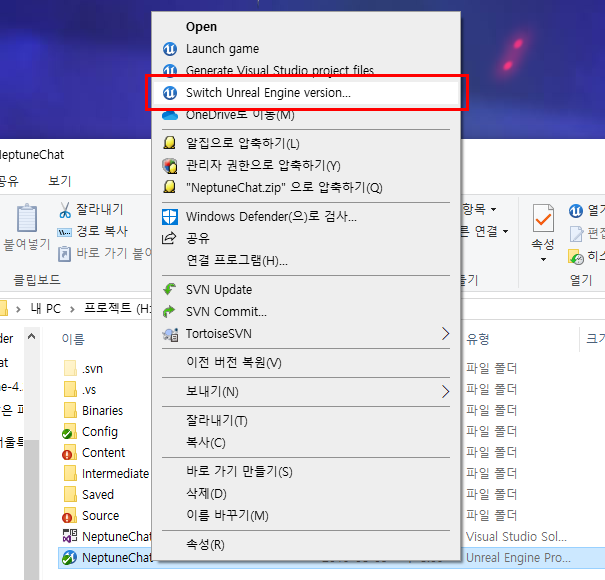Sort by the 유형 column header

pos(478,339)
